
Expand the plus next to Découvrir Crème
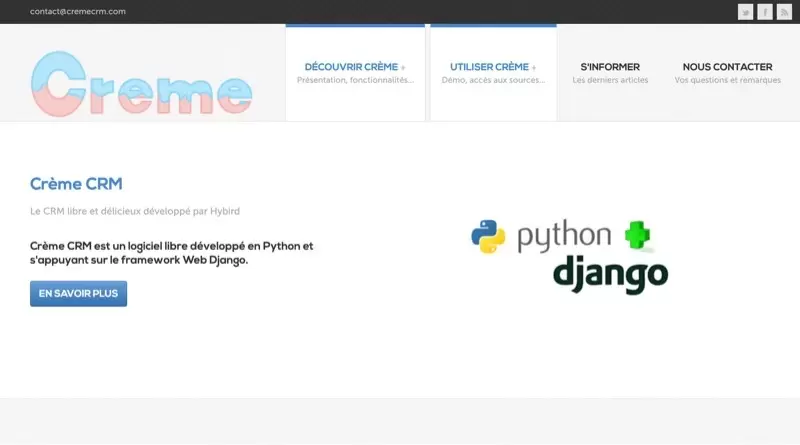coord(403,67)
